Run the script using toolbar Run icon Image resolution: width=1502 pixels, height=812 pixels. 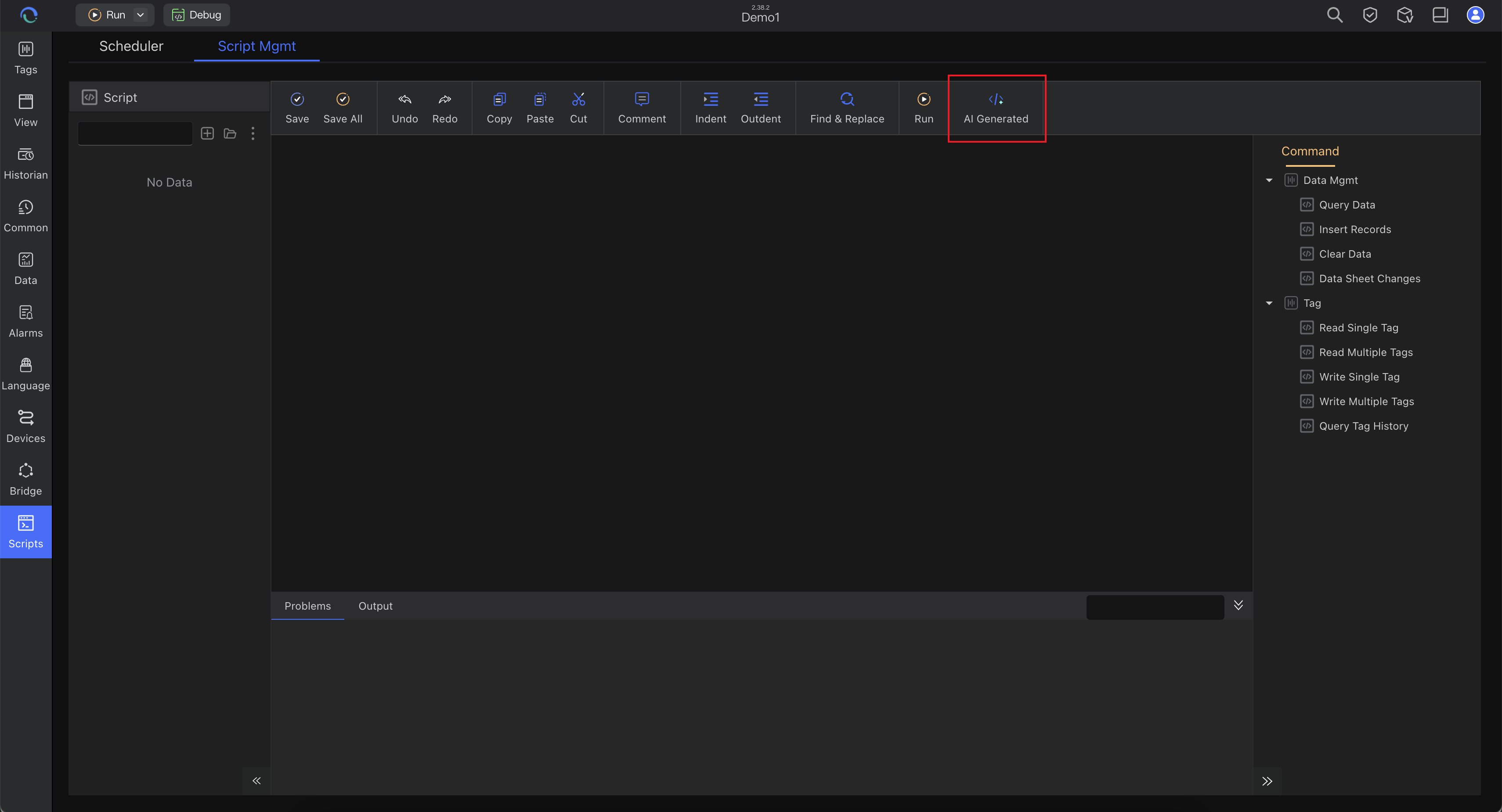coord(924,108)
